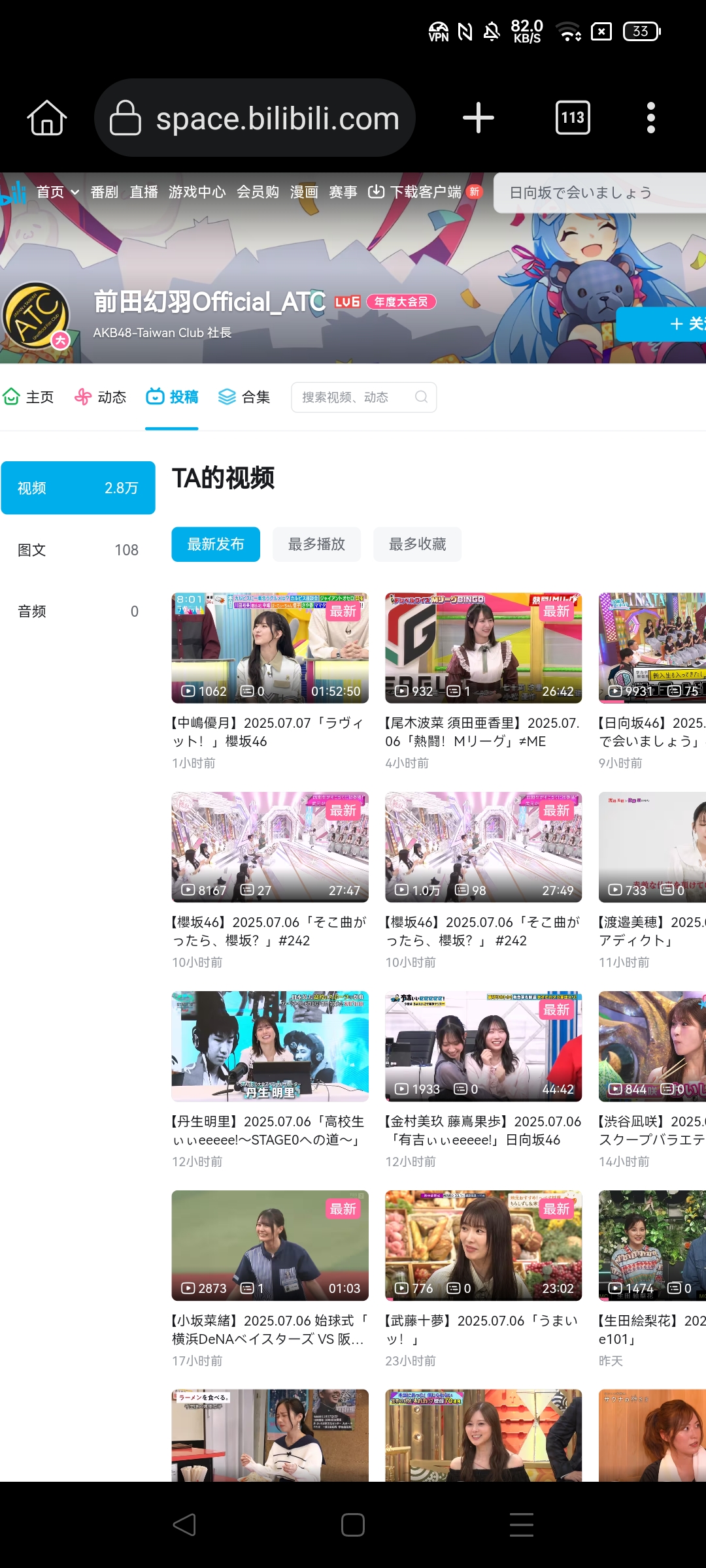Open the 渡邉美穂 video thumbnail
706x1568 pixels.
point(652,847)
